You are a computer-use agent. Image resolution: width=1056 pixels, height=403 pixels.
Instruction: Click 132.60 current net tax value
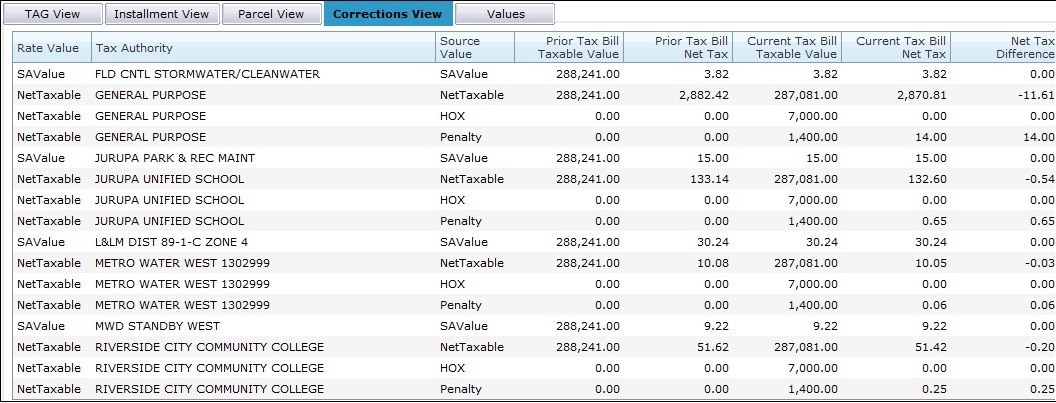[x=926, y=179]
